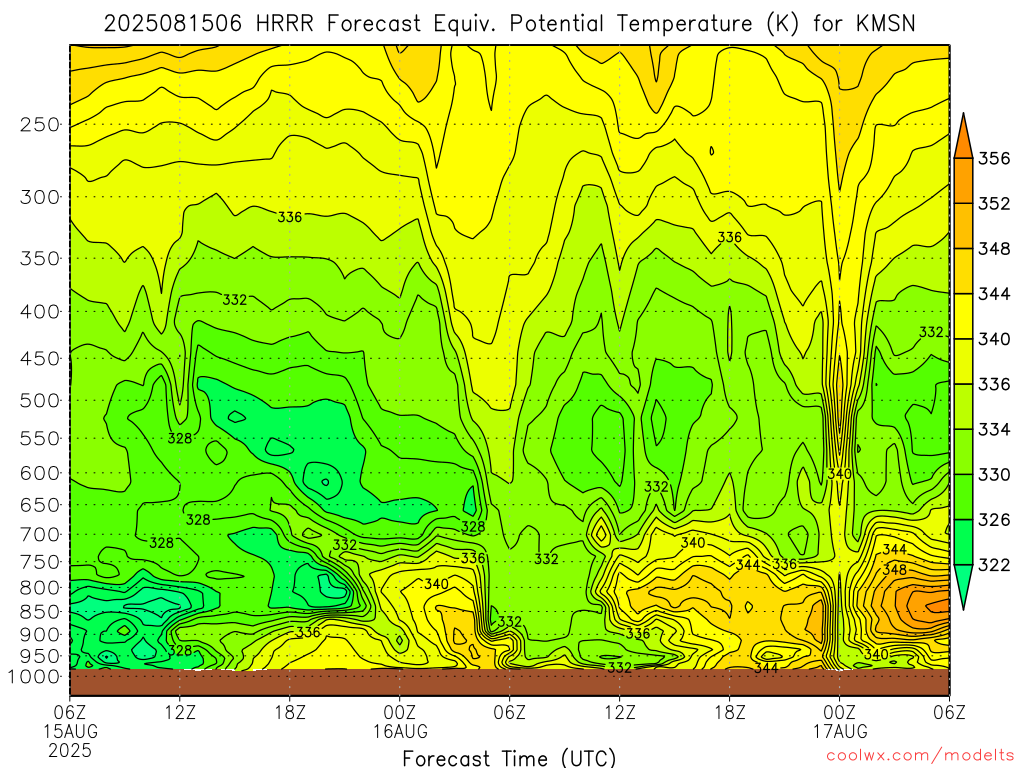The height and width of the screenshot is (768, 1024).
Task: Click the 00Z tick label above 16AUG
Action: coord(400,712)
